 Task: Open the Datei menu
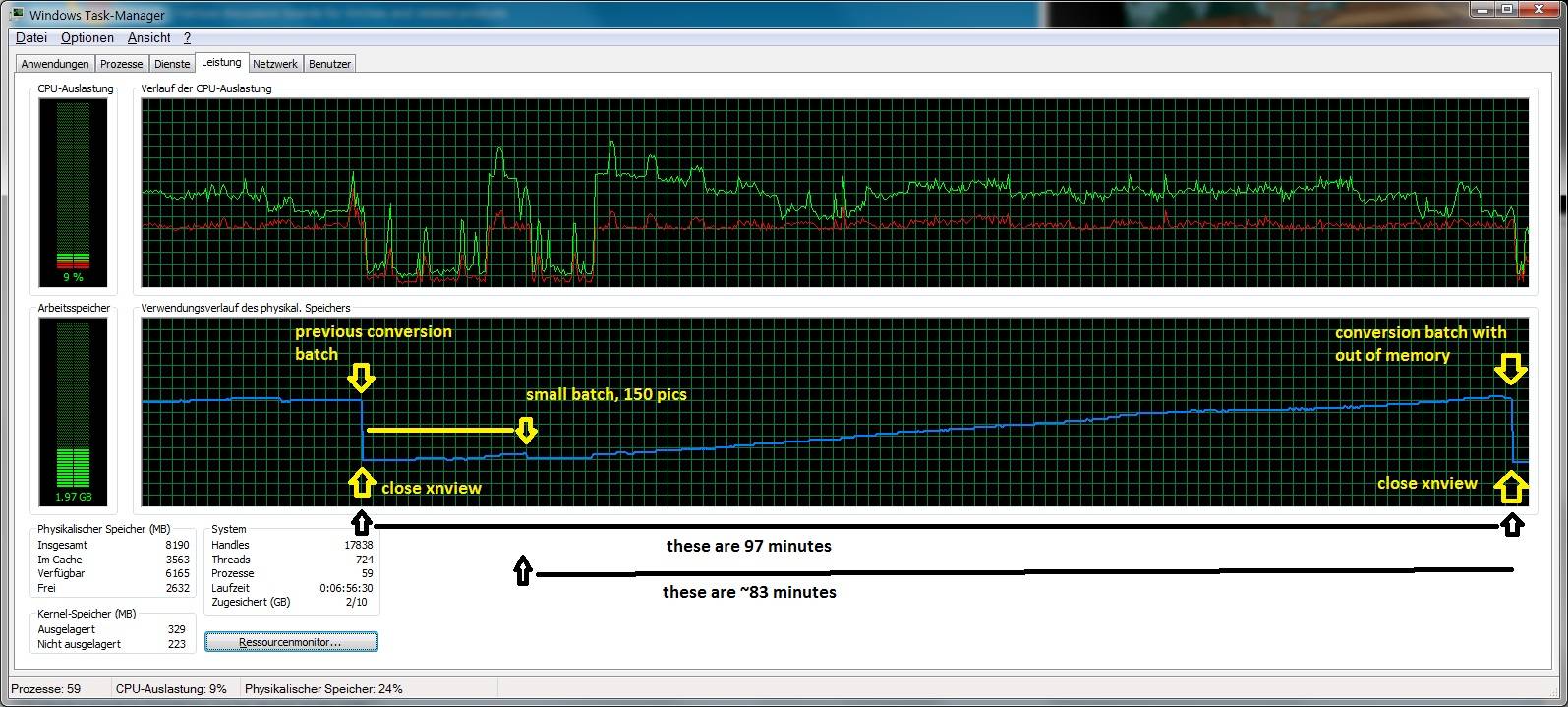coord(31,37)
